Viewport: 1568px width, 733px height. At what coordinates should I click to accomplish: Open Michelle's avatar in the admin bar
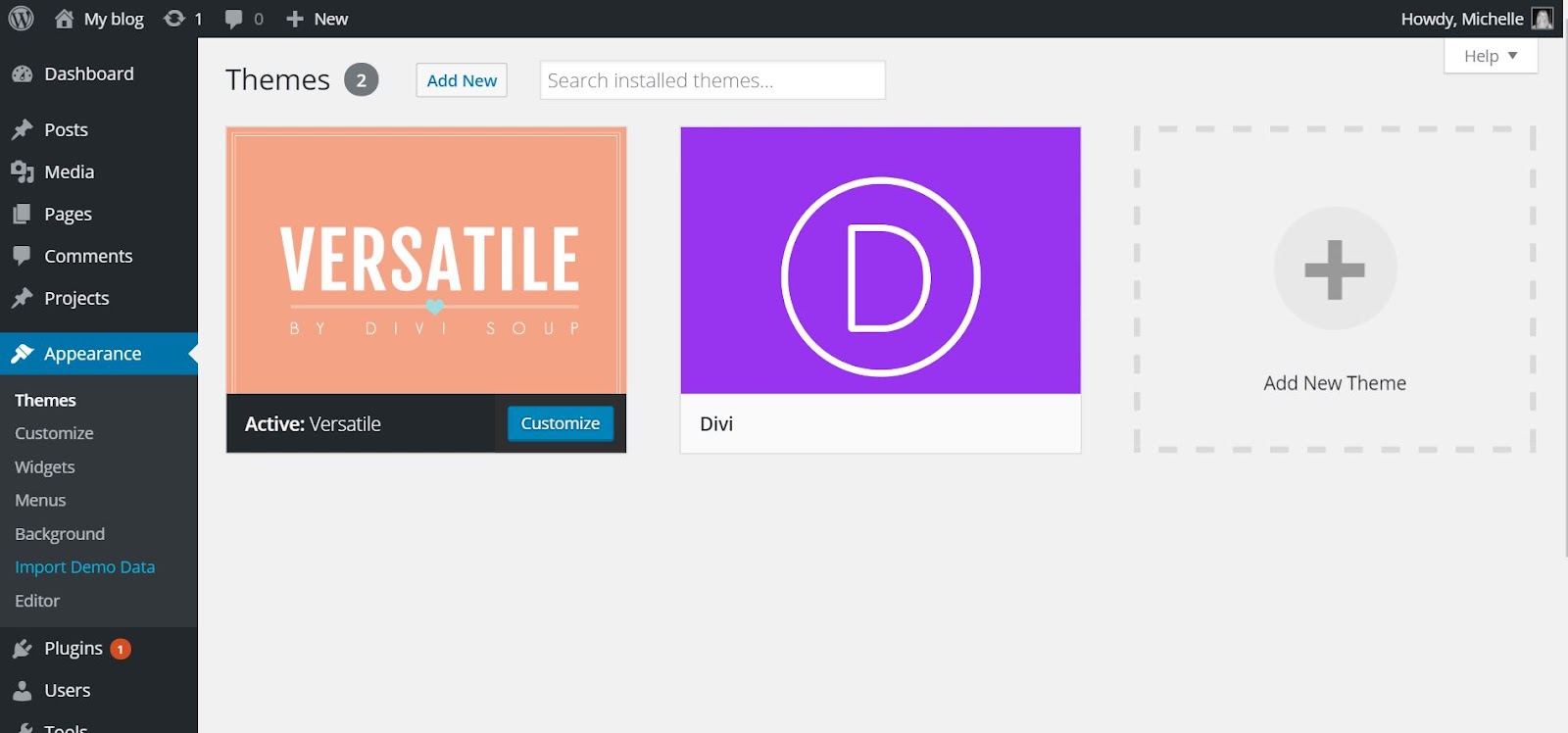(1543, 19)
